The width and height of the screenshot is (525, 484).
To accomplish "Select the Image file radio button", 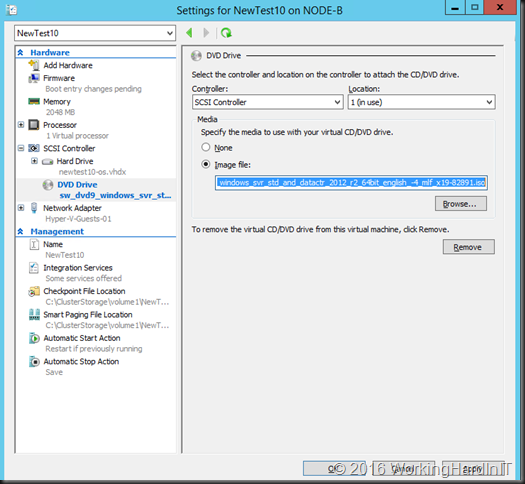I will point(206,164).
